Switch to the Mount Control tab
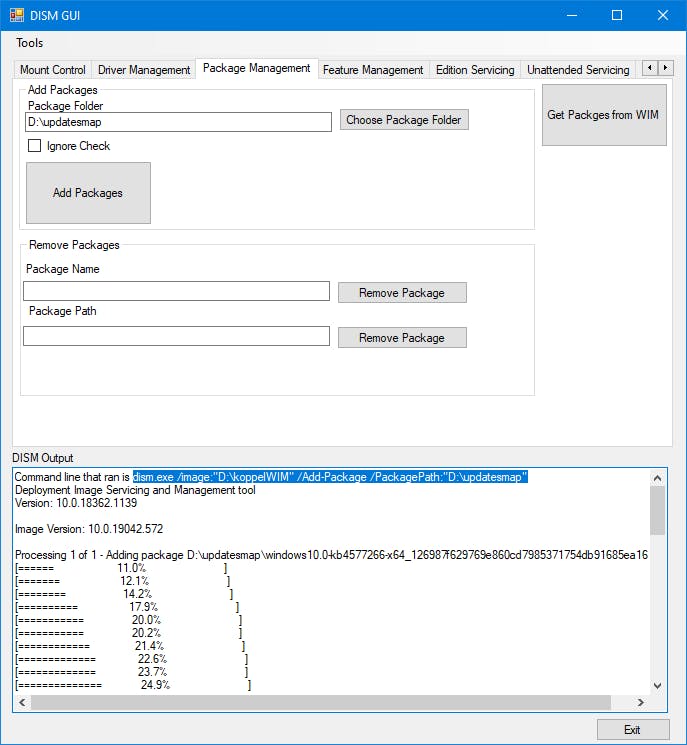 (52, 70)
